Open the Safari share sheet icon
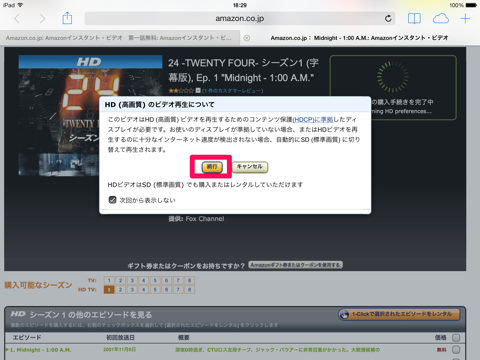Screen dimensions: 480x360 67,18
